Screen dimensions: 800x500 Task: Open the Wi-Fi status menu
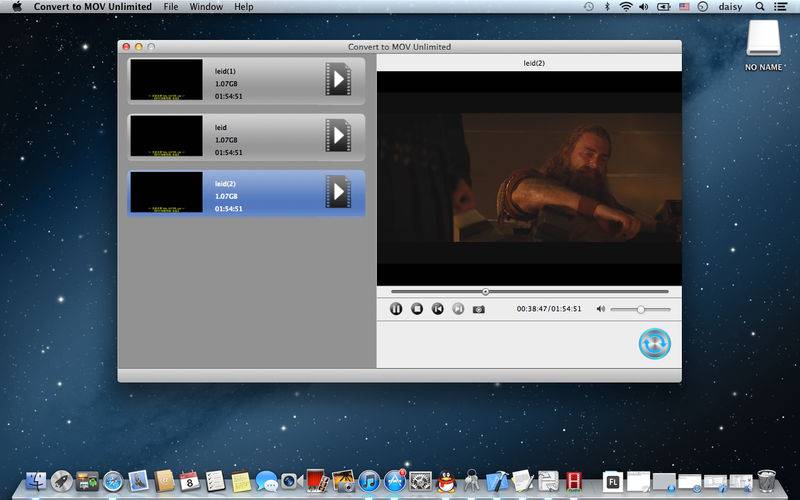(x=626, y=7)
